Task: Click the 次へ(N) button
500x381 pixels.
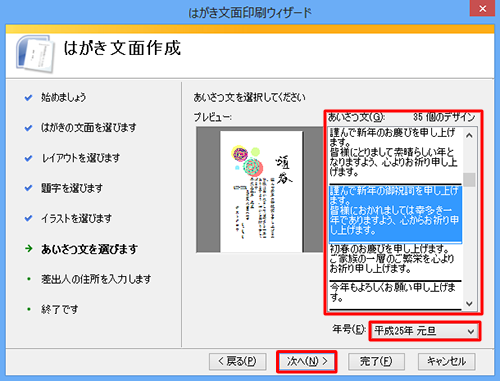Action: (307, 362)
